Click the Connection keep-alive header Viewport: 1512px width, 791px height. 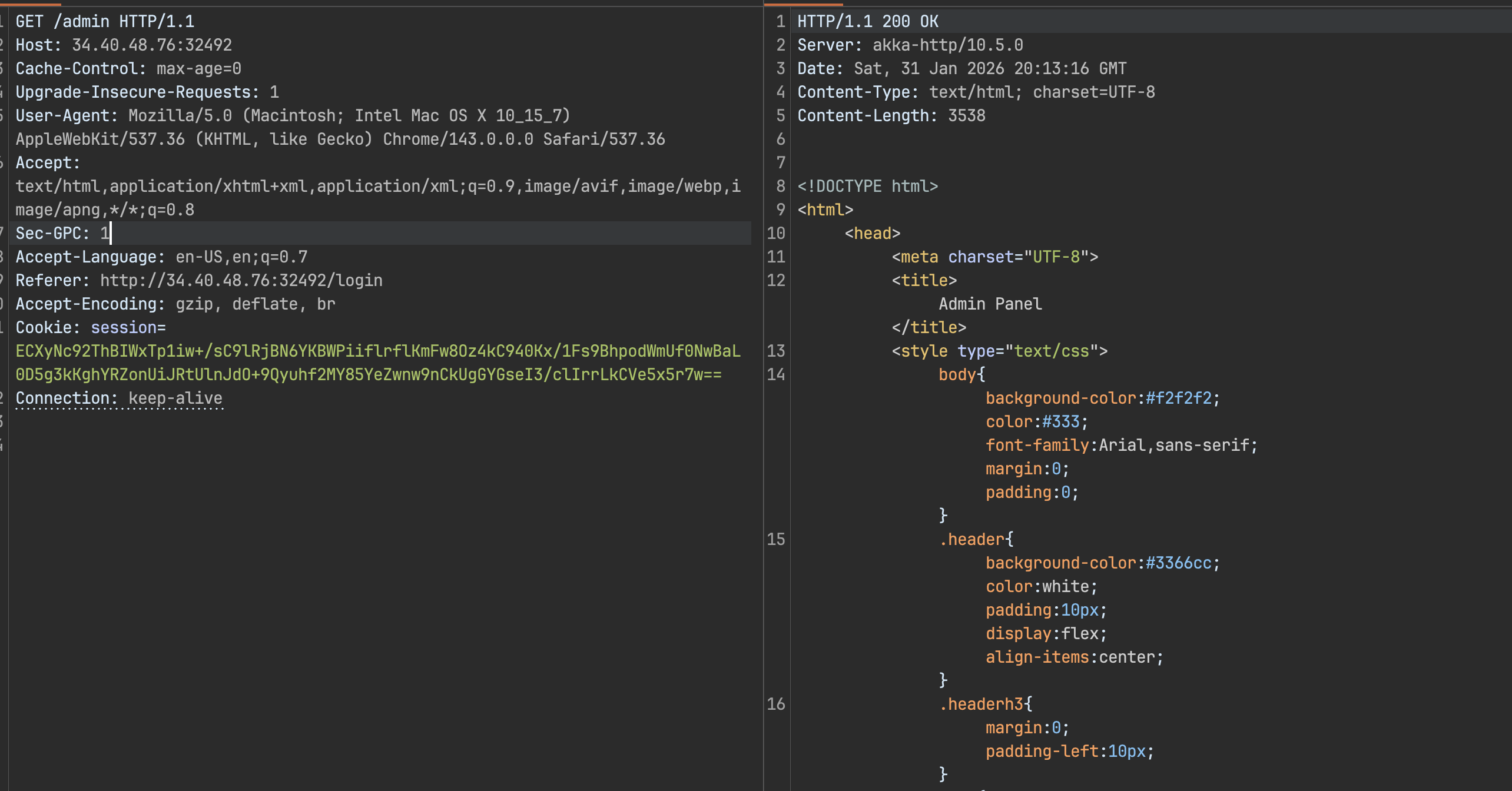(119, 398)
